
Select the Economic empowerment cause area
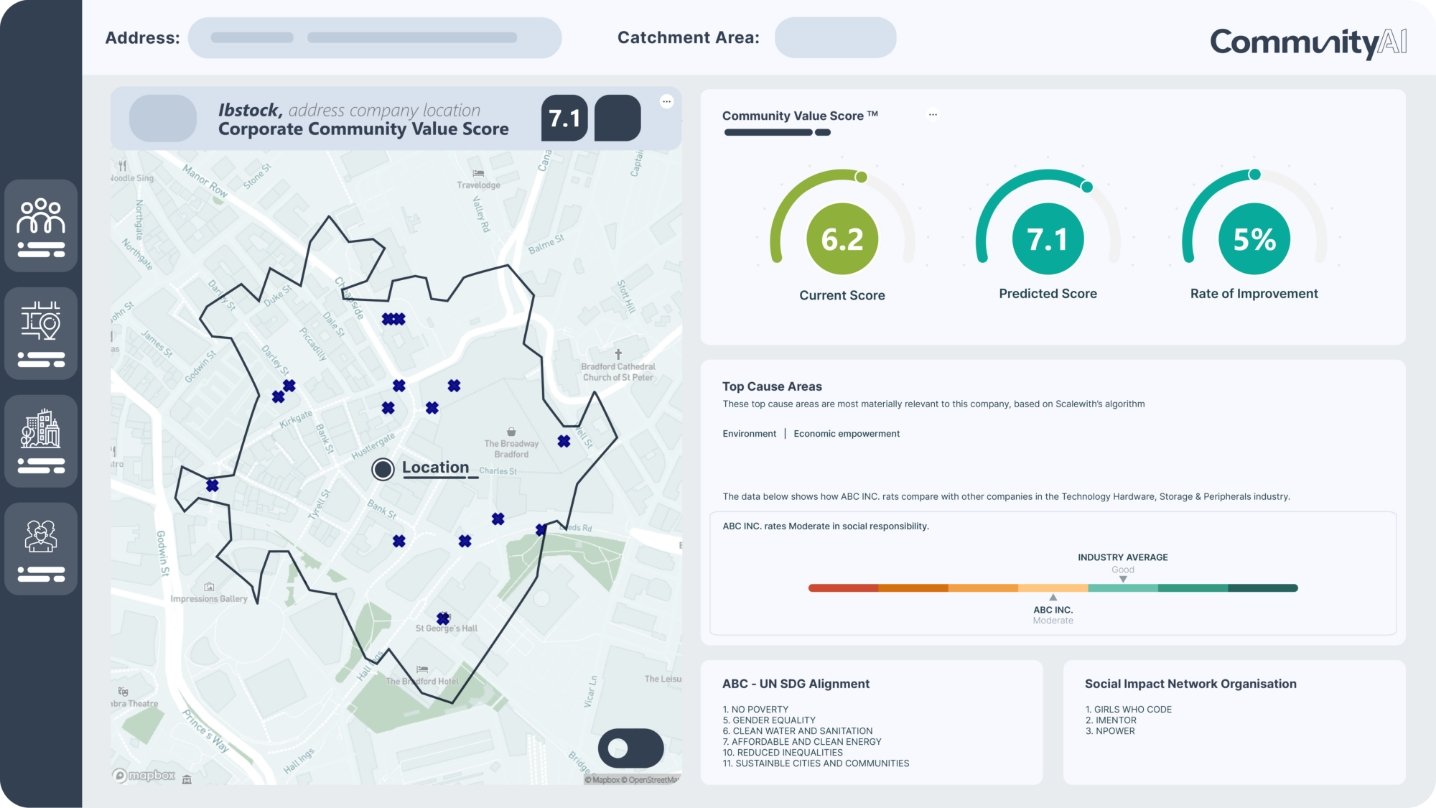(846, 433)
